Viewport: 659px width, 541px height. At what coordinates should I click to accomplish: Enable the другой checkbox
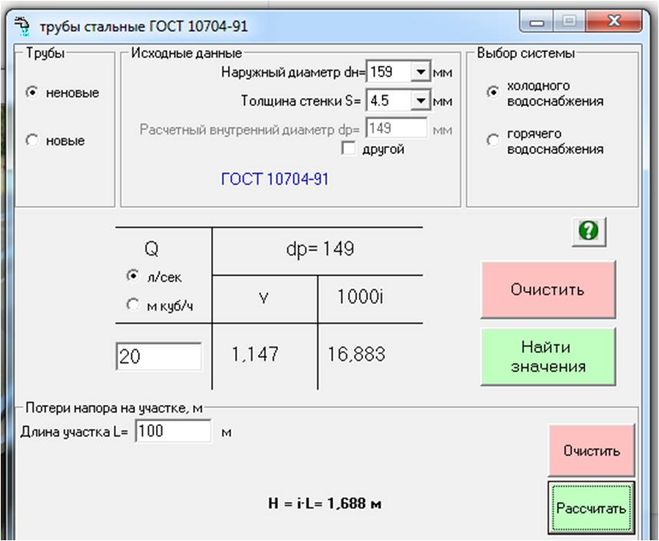[349, 149]
